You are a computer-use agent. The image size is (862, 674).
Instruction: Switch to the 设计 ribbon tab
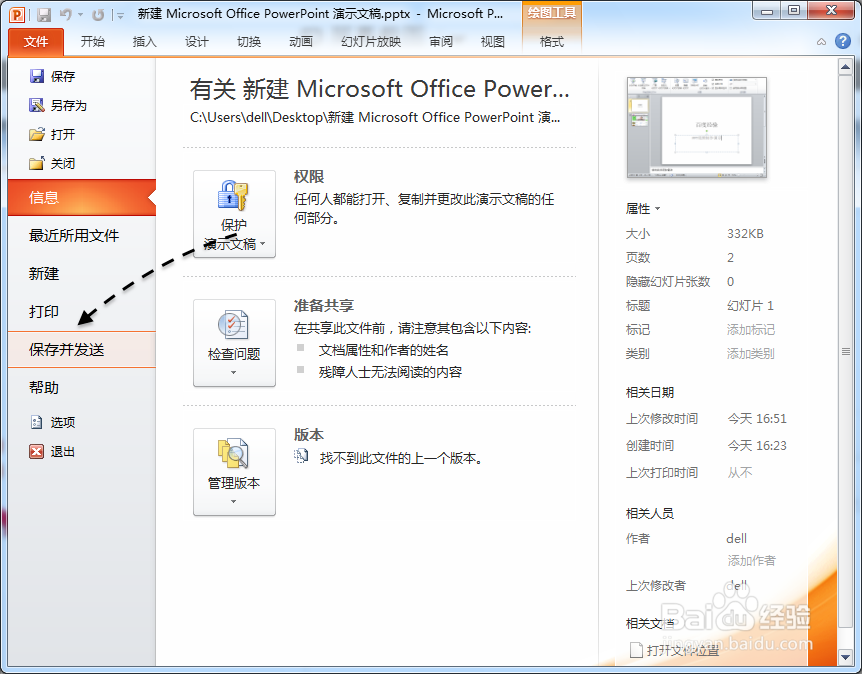click(197, 42)
